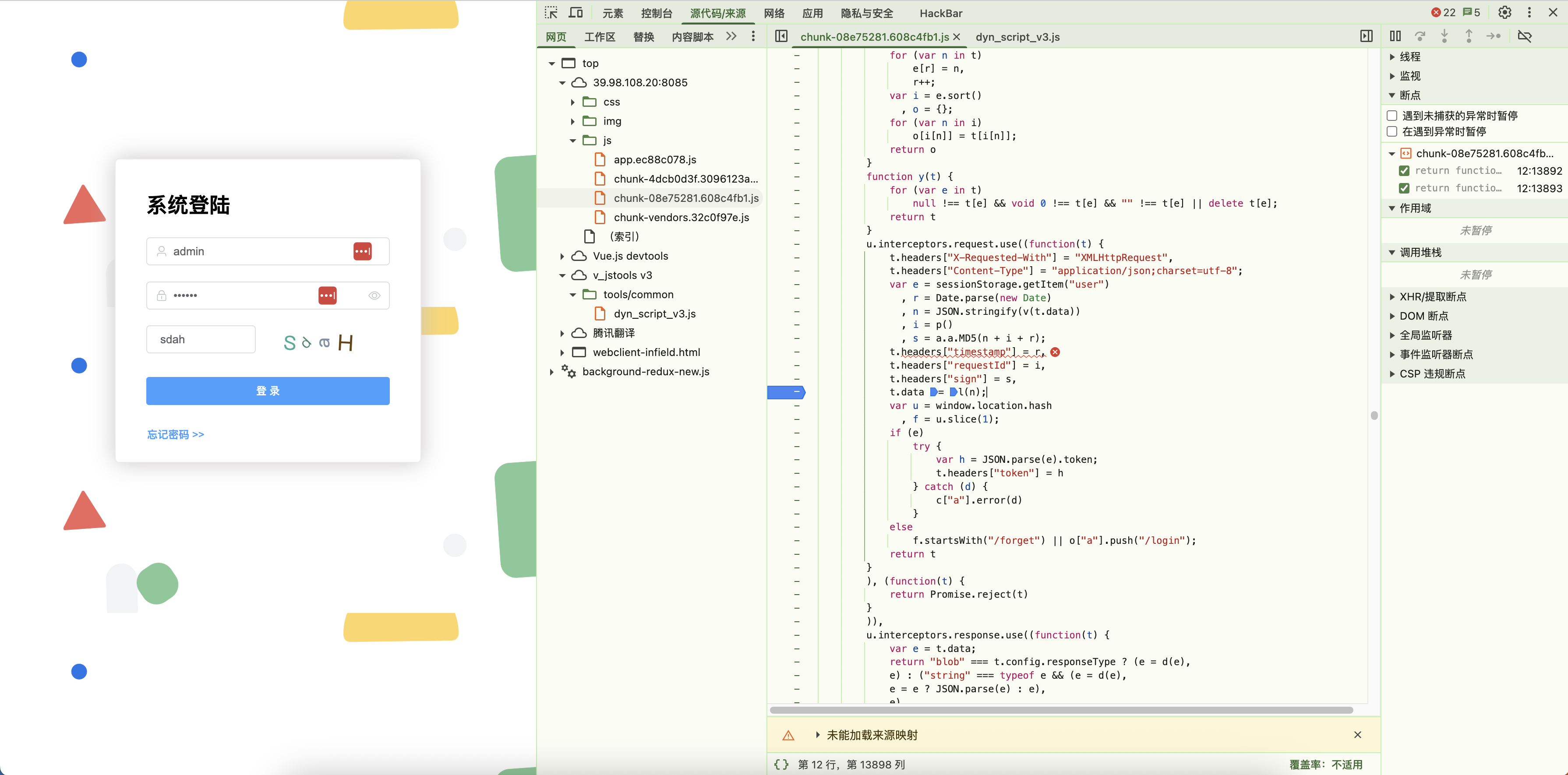1568x775 pixels.
Task: Click pause script execution button
Action: pos(1395,36)
